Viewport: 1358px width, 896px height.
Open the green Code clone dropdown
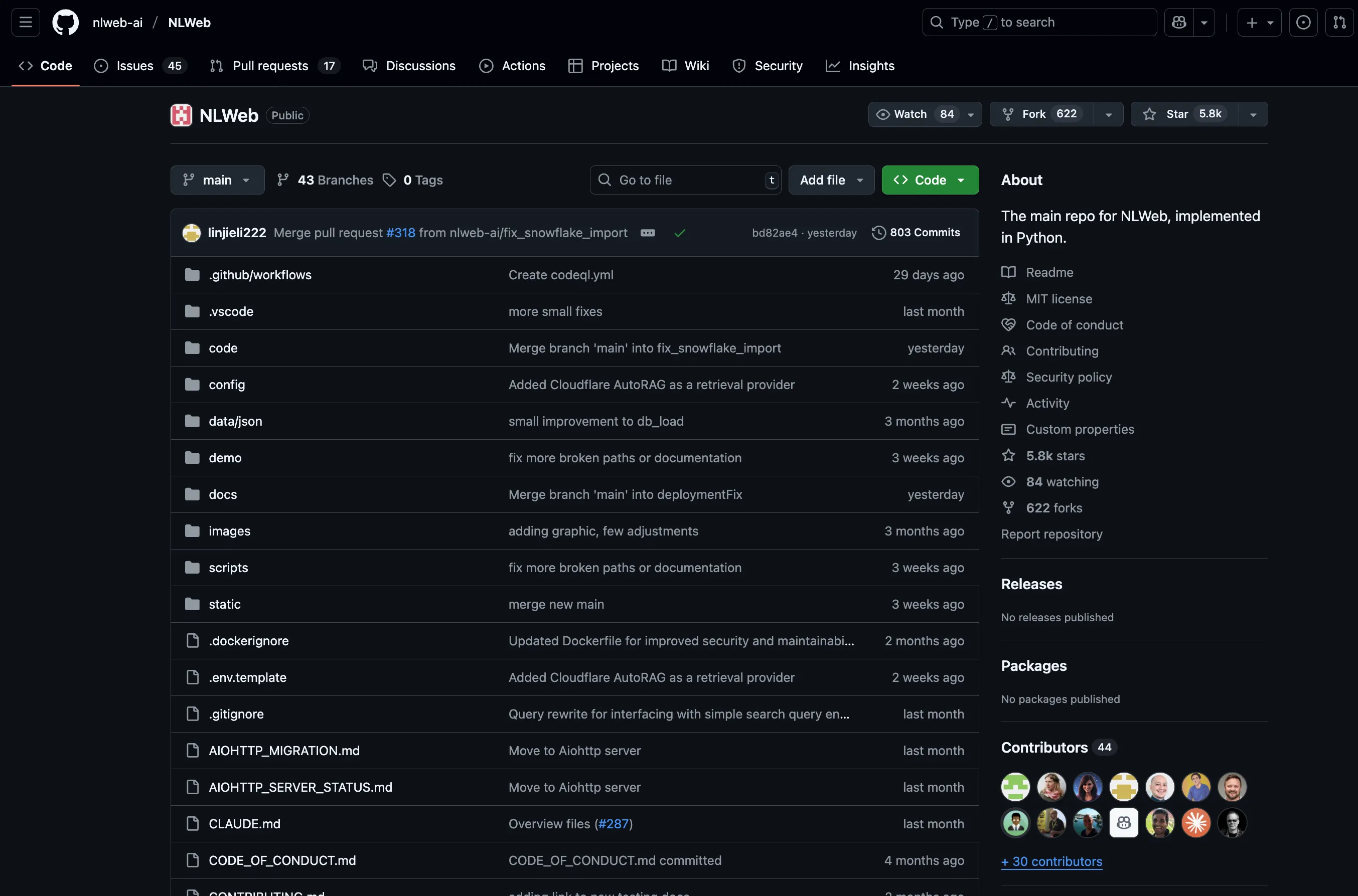(x=930, y=180)
